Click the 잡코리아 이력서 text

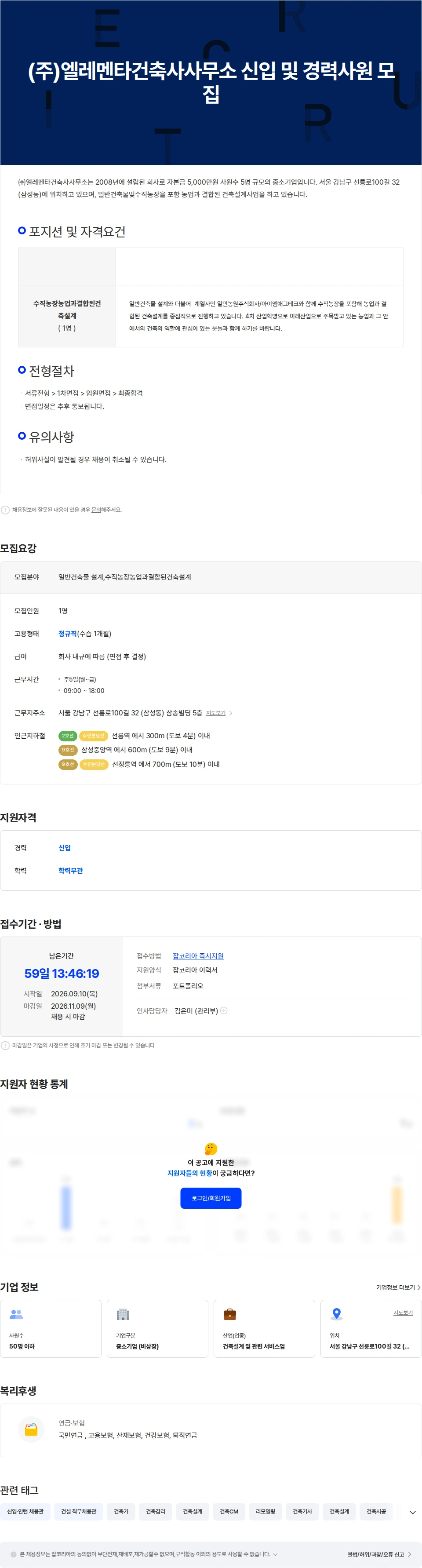[195, 970]
